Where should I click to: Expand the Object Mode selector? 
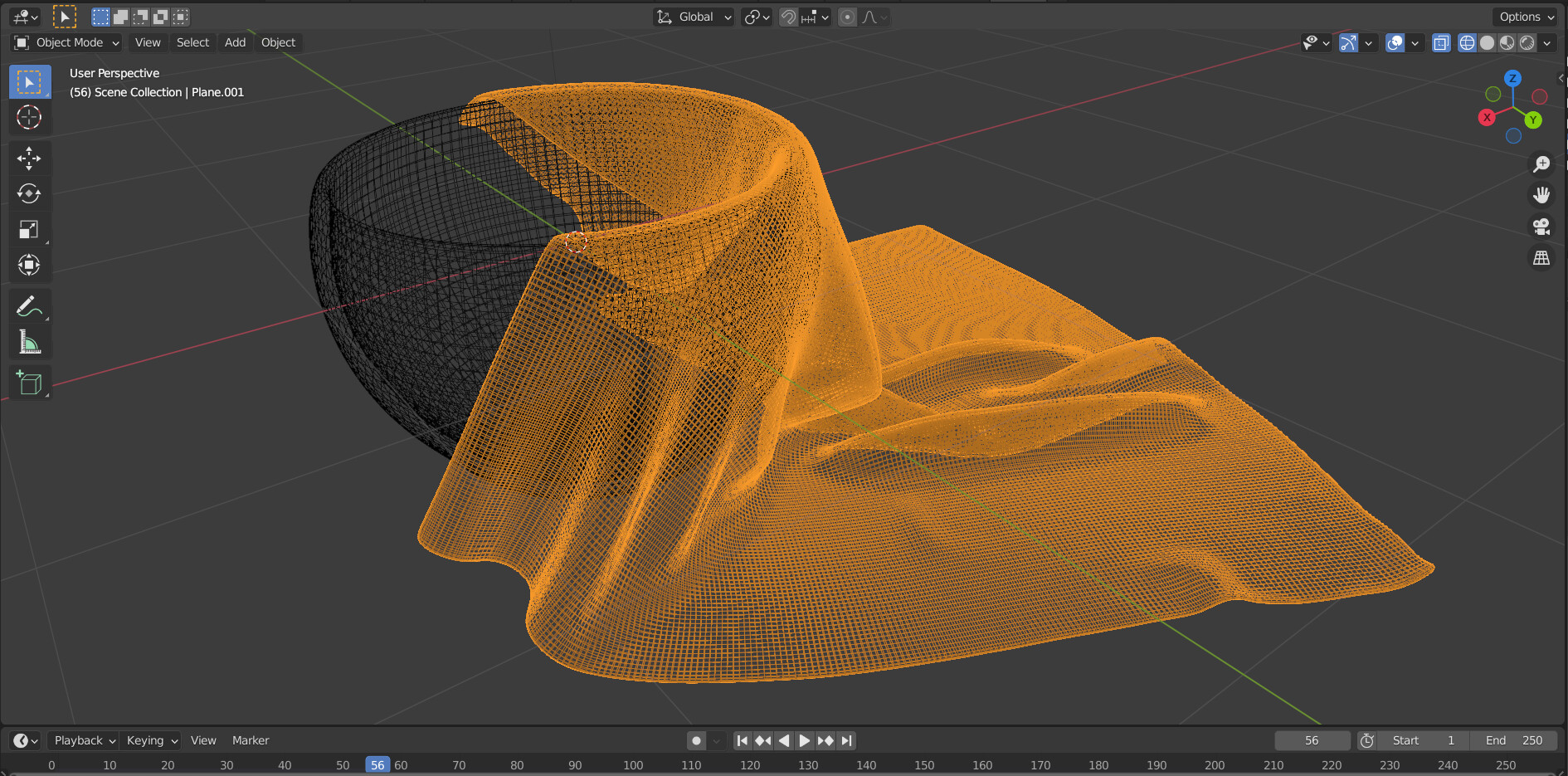65,42
